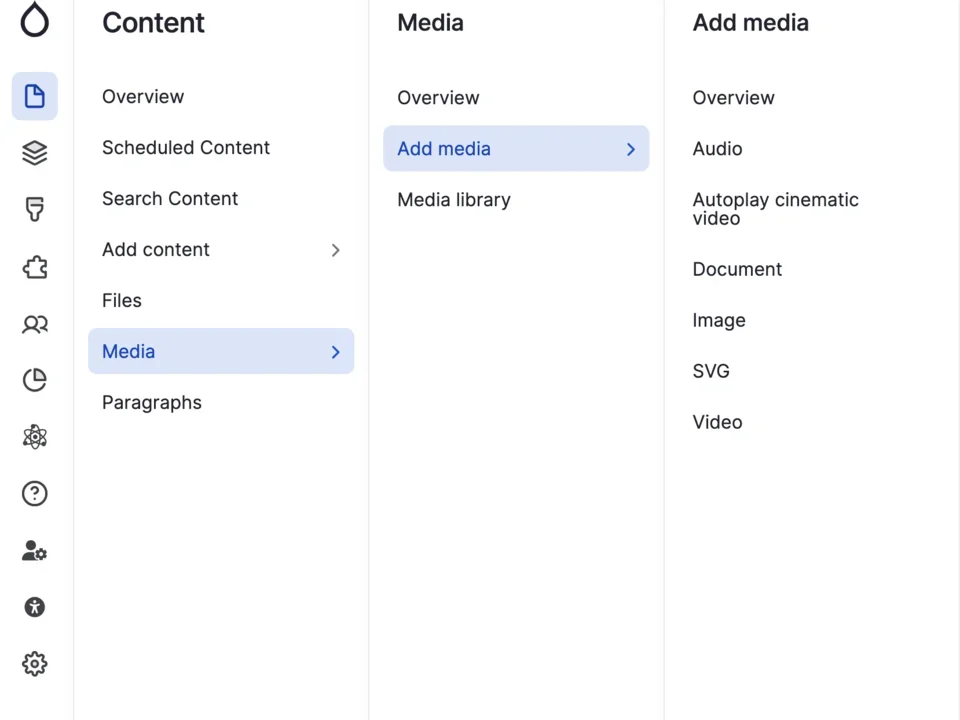Expand the Media menu chevron
This screenshot has width=960, height=720.
(335, 351)
